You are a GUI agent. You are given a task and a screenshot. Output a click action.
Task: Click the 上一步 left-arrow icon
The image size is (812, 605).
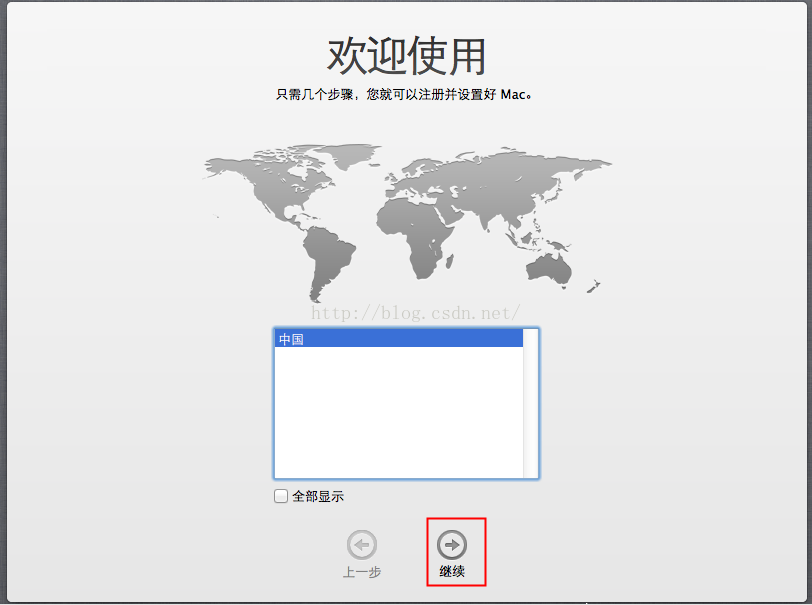pyautogui.click(x=361, y=544)
